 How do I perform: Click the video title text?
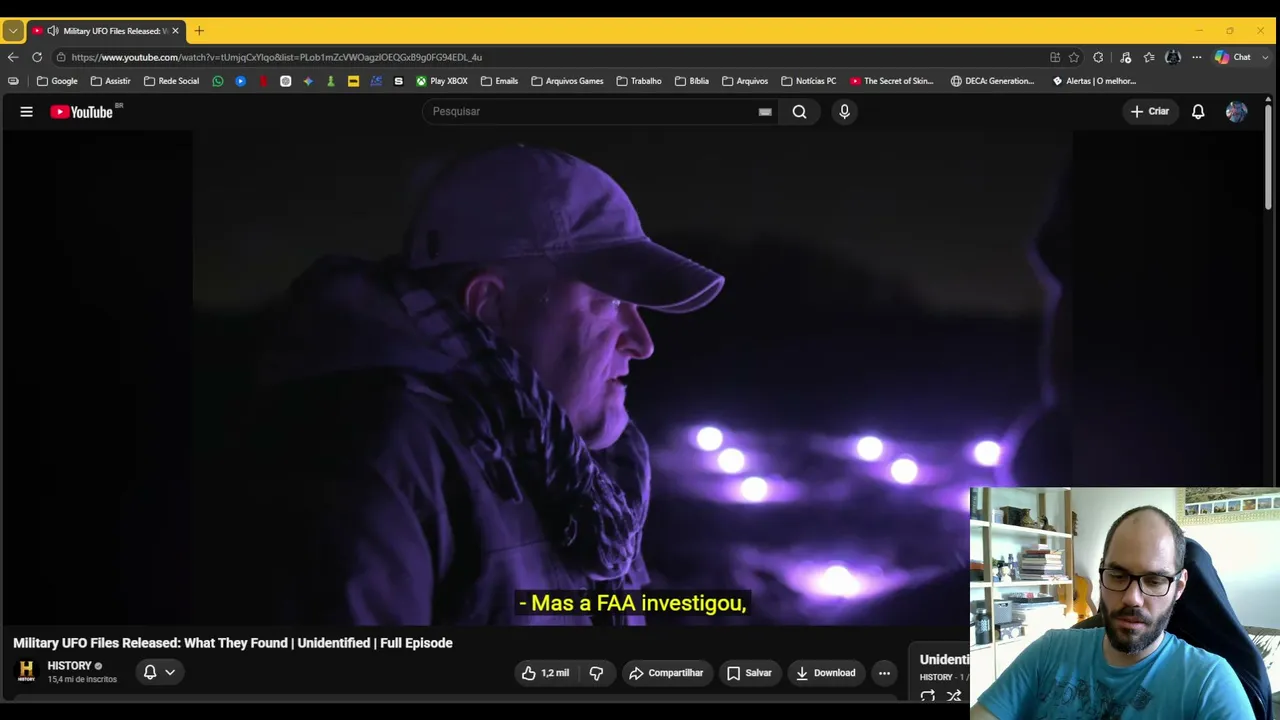(x=233, y=643)
